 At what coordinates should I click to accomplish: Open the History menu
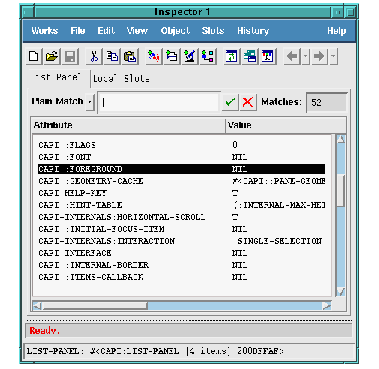[253, 31]
